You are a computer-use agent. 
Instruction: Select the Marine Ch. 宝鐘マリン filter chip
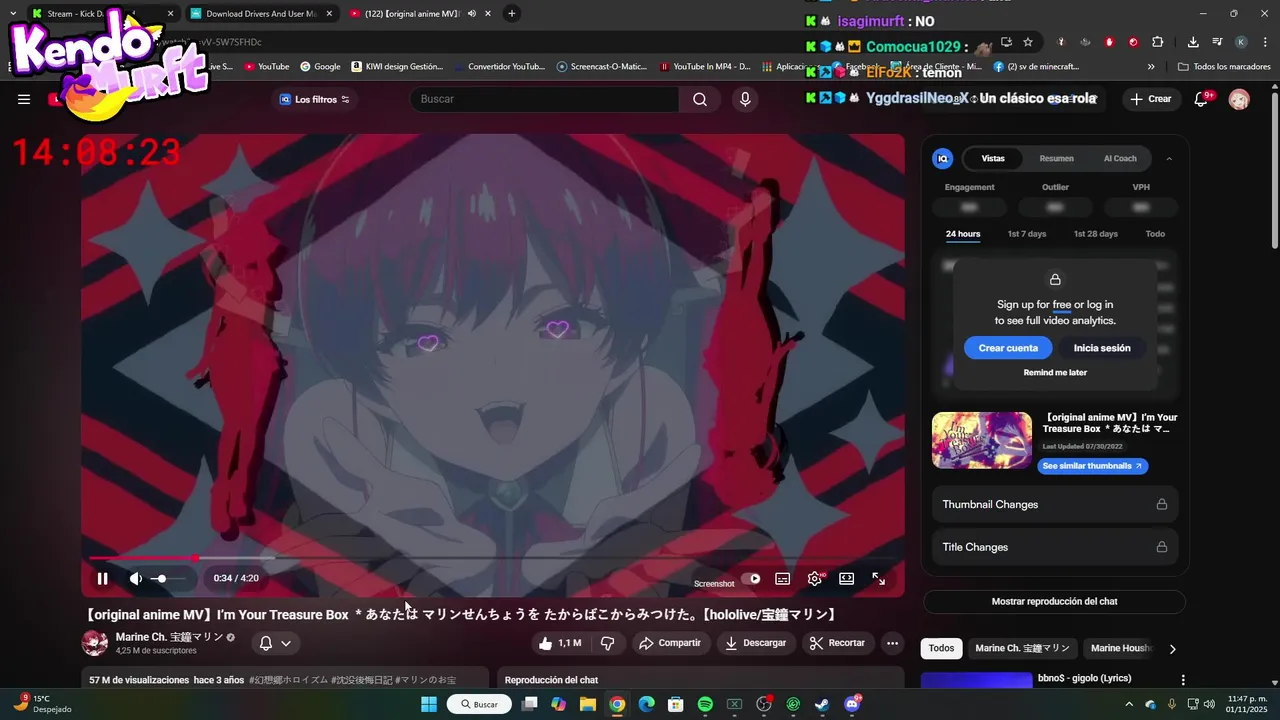coord(1022,648)
